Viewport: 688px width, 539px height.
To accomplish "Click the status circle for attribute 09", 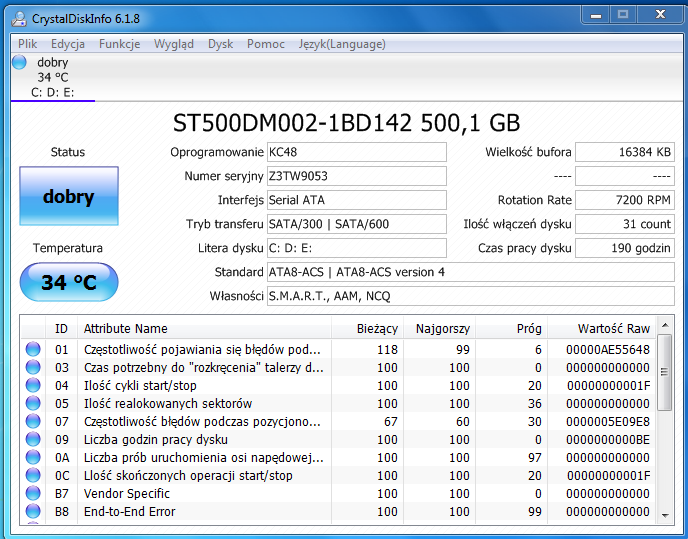I will tap(33, 439).
